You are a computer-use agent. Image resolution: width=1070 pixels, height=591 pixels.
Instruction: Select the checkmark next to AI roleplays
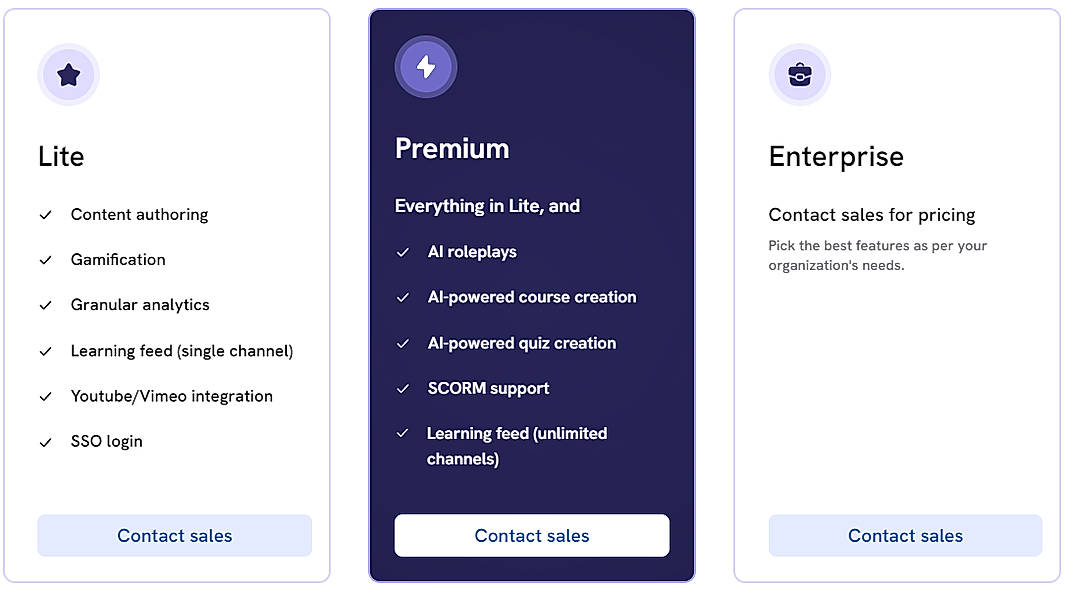click(403, 252)
